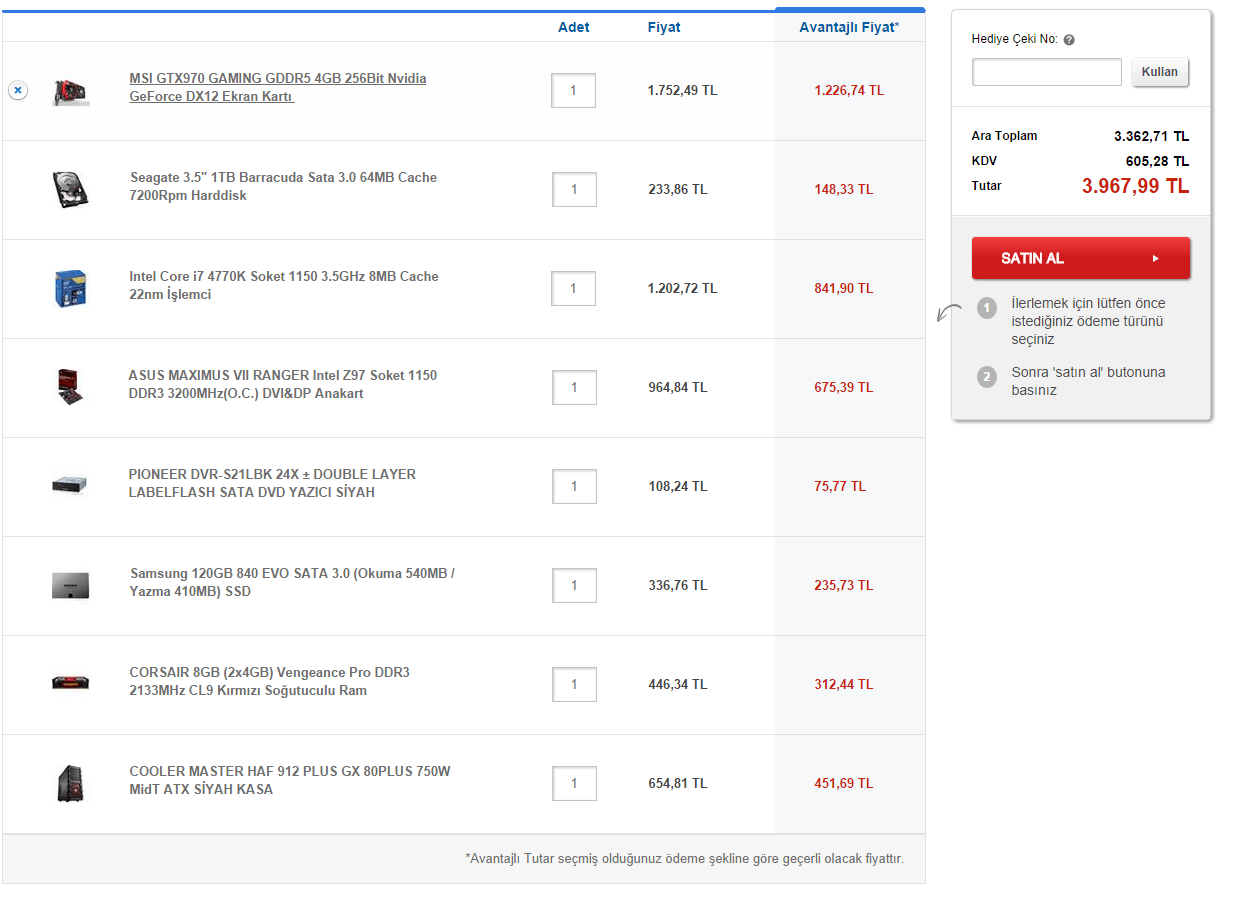Click the Kullan button
The image size is (1248, 899).
1160,72
